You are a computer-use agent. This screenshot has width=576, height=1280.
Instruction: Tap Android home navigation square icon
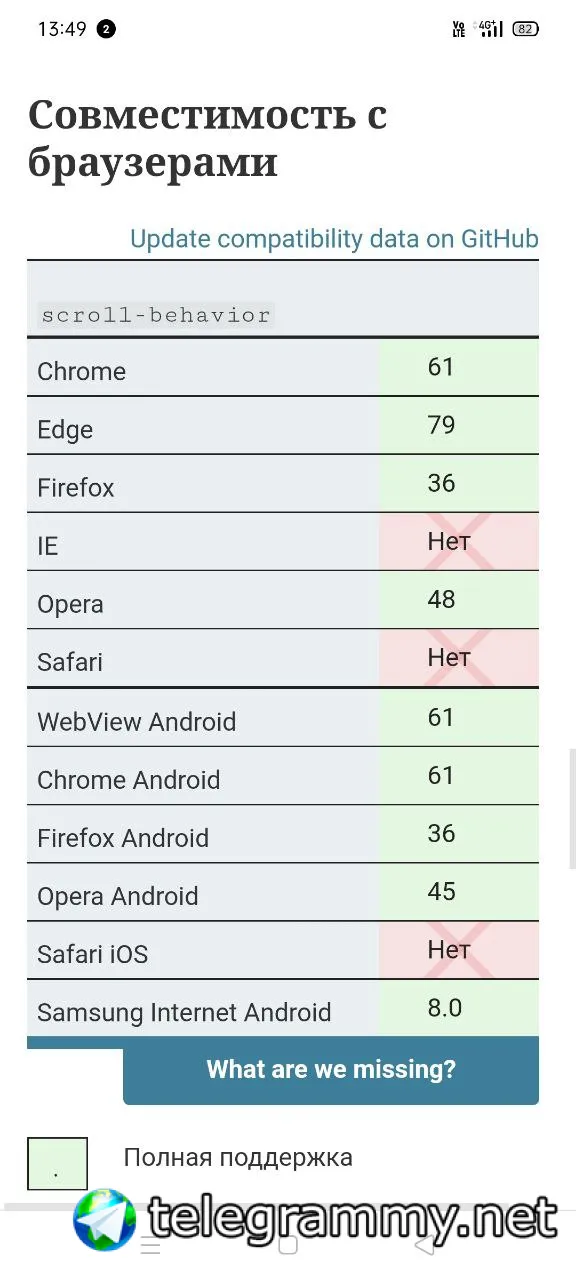coord(288,1245)
